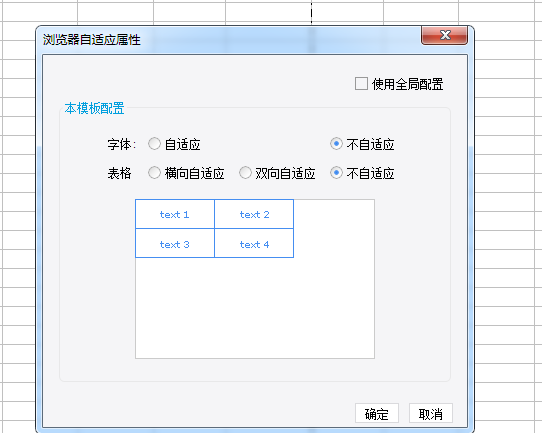Image resolution: width=542 pixels, height=433 pixels.
Task: Click the text 1 preview cell
Action: pos(175,214)
